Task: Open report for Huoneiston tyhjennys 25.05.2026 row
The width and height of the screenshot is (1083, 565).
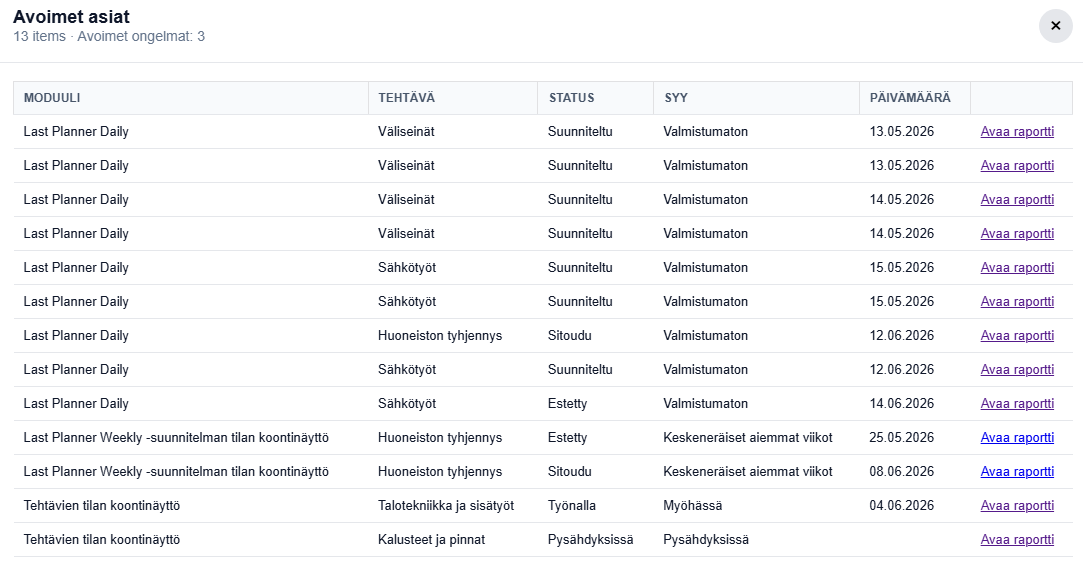Action: pyautogui.click(x=1017, y=437)
